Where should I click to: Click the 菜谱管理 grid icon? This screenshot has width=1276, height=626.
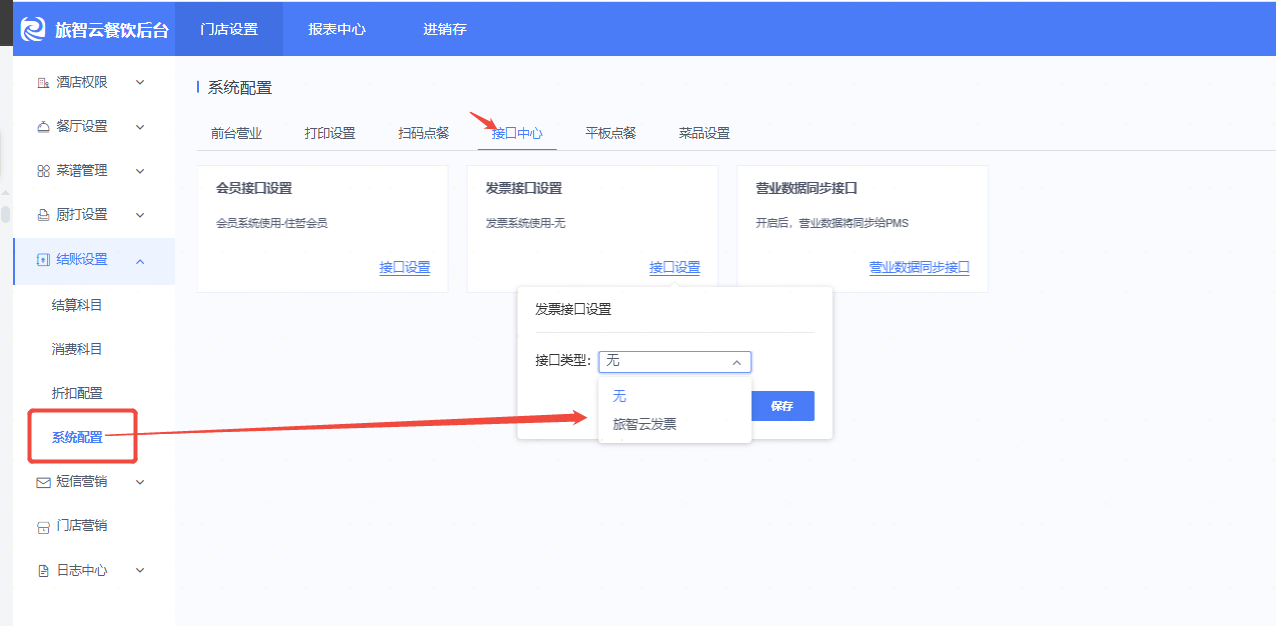43,171
